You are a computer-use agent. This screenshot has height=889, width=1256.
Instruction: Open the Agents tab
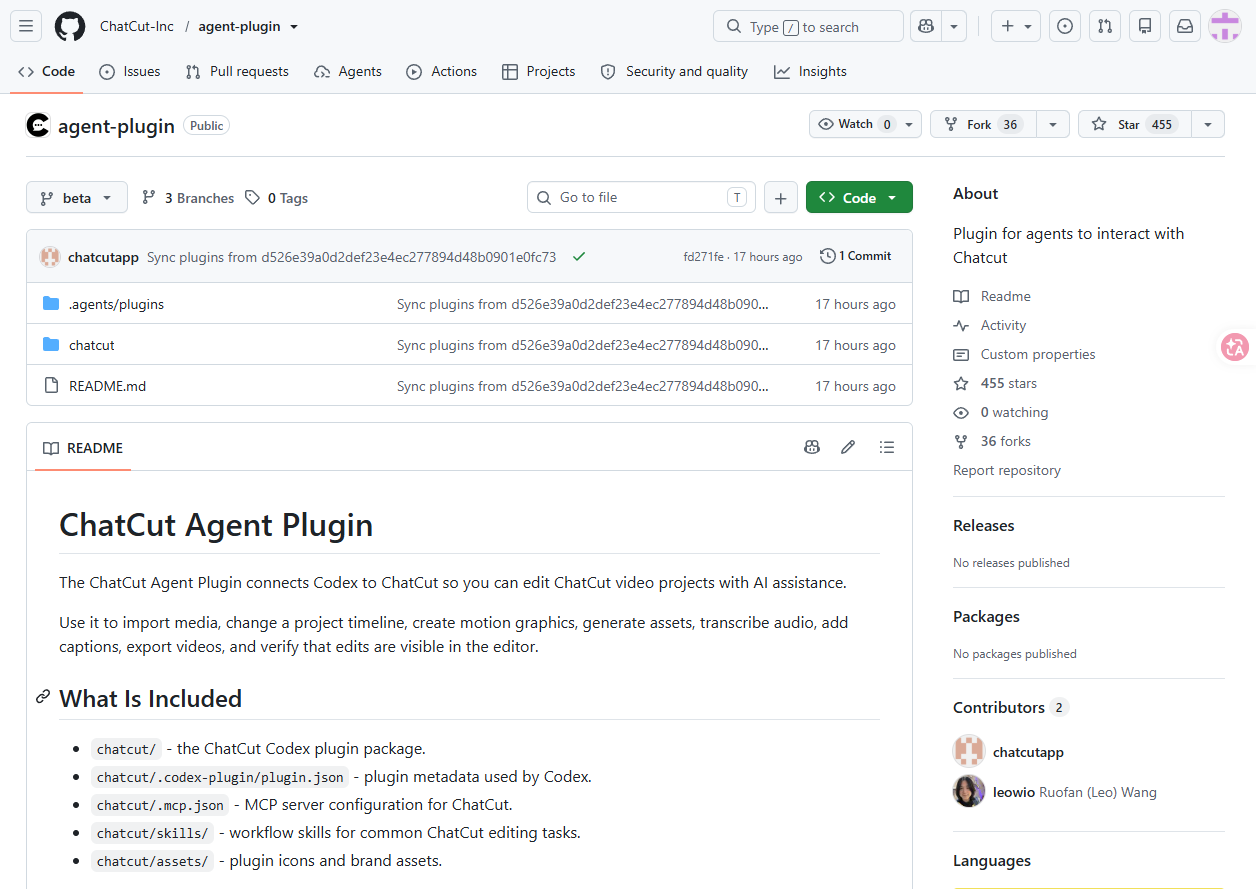348,71
